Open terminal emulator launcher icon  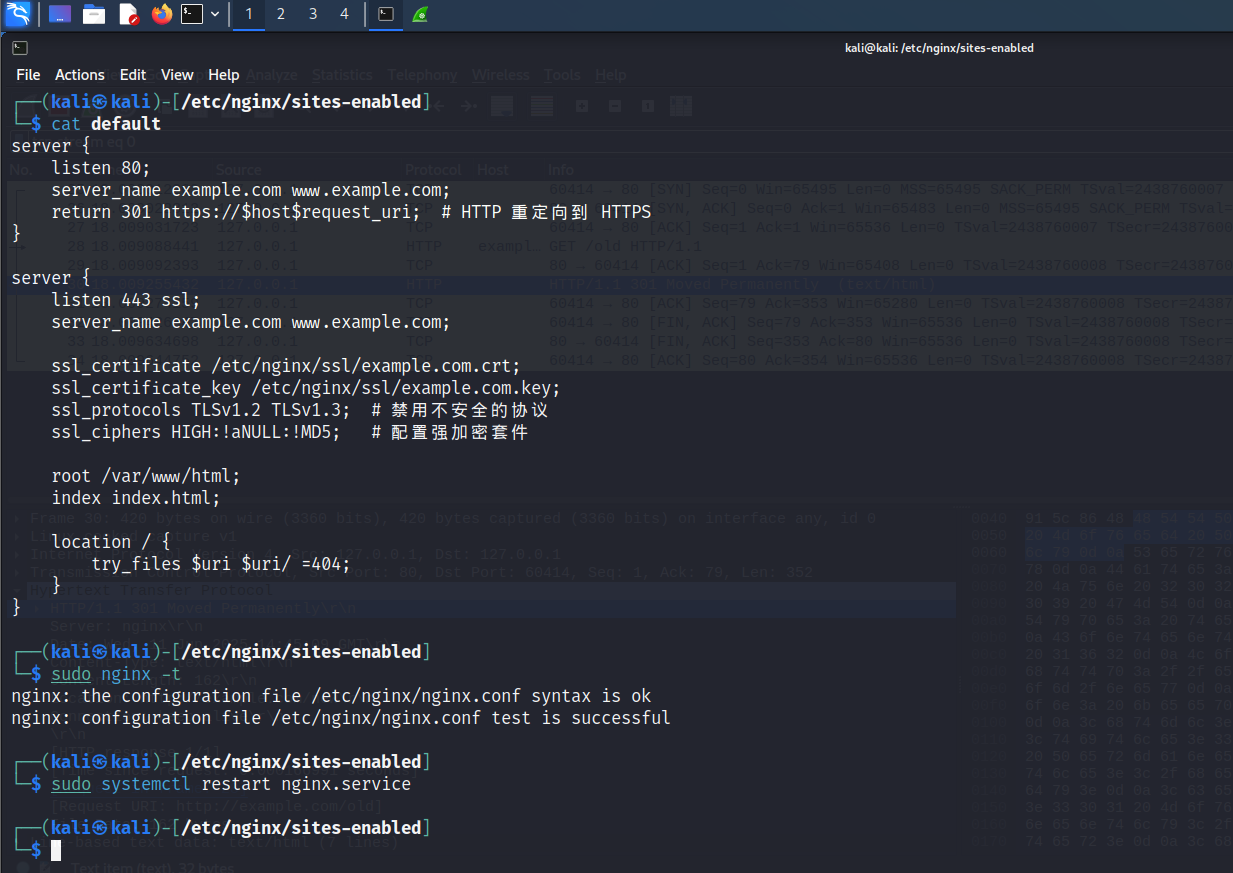point(192,14)
